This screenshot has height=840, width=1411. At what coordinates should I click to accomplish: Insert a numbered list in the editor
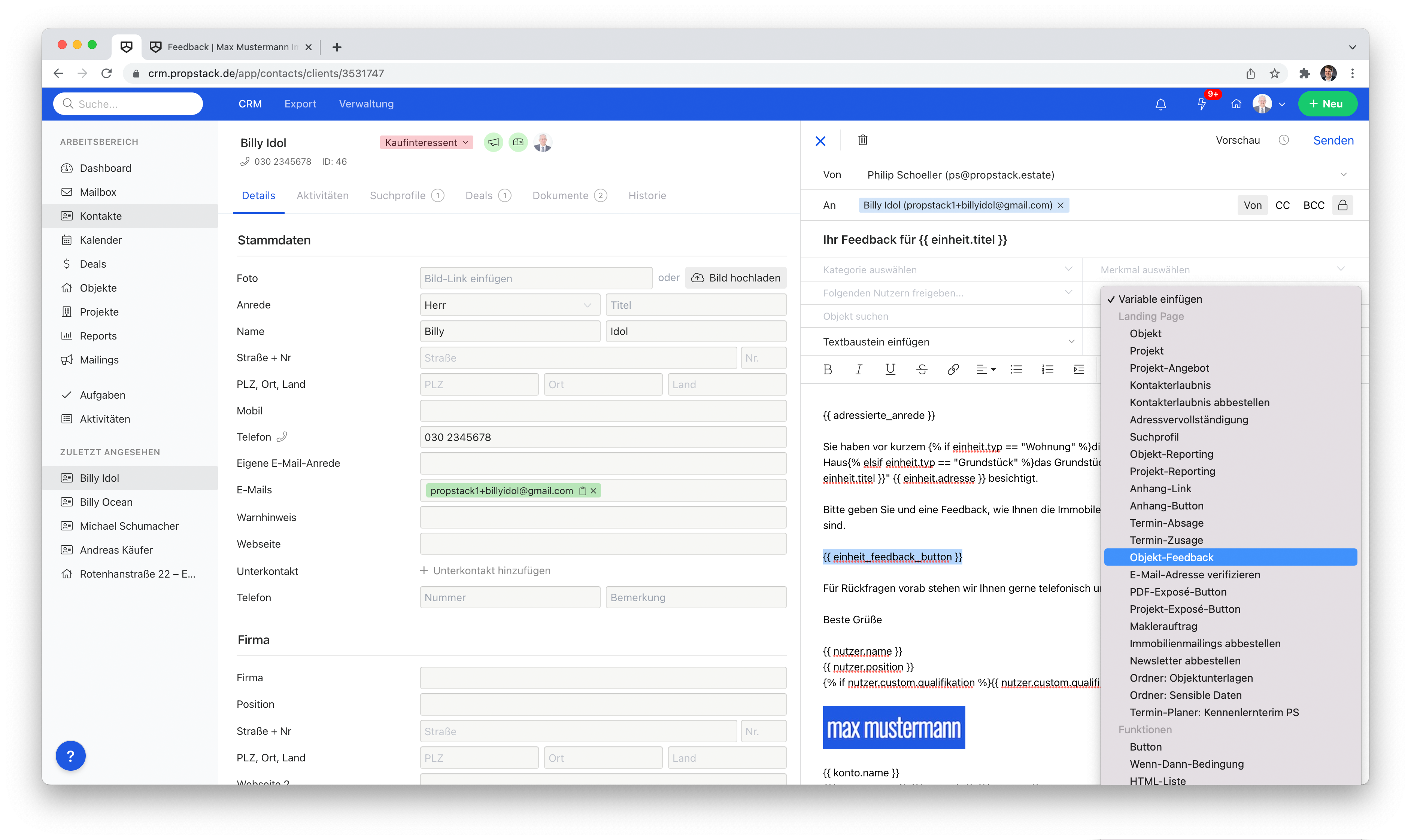(x=1047, y=369)
